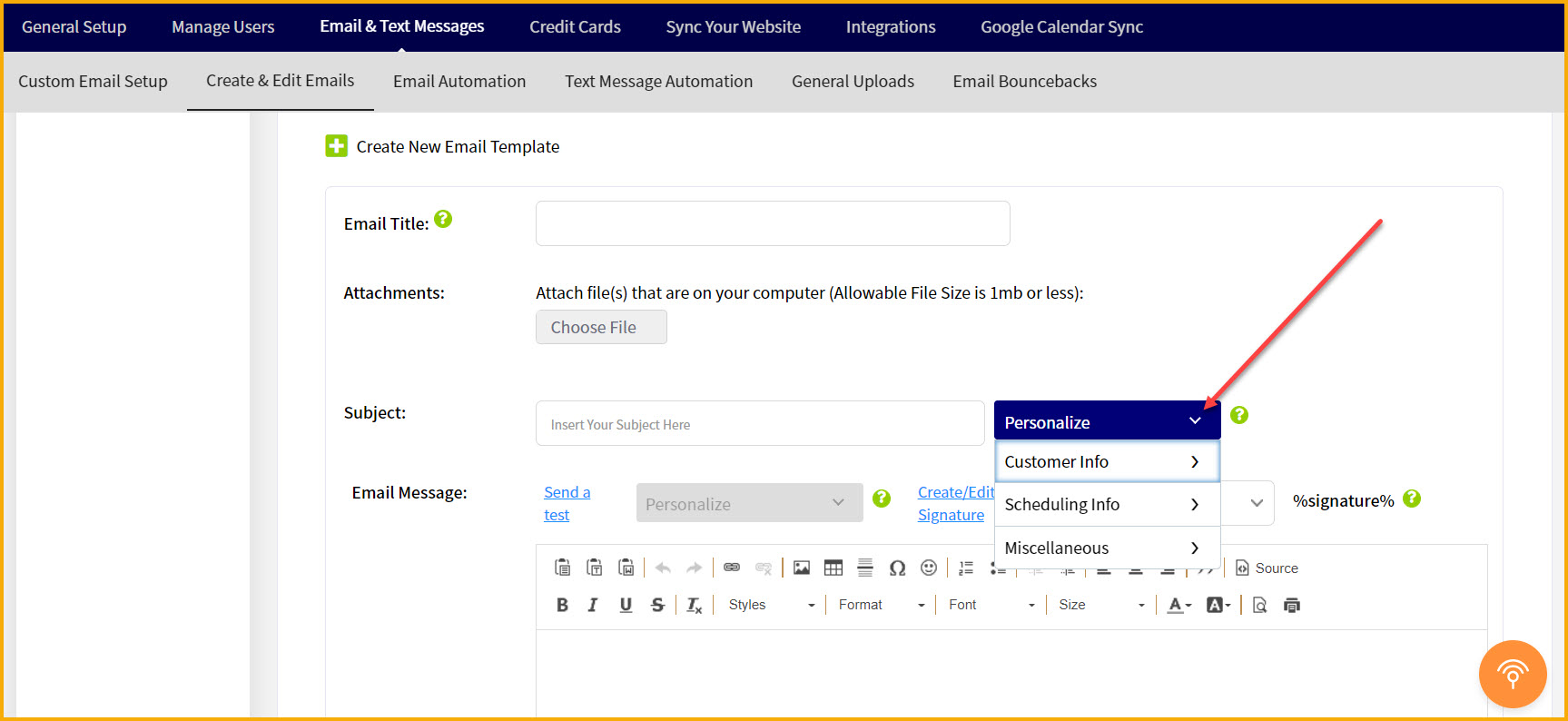This screenshot has width=1568, height=721.
Task: Click the Print icon in editor toolbar
Action: coord(1292,605)
